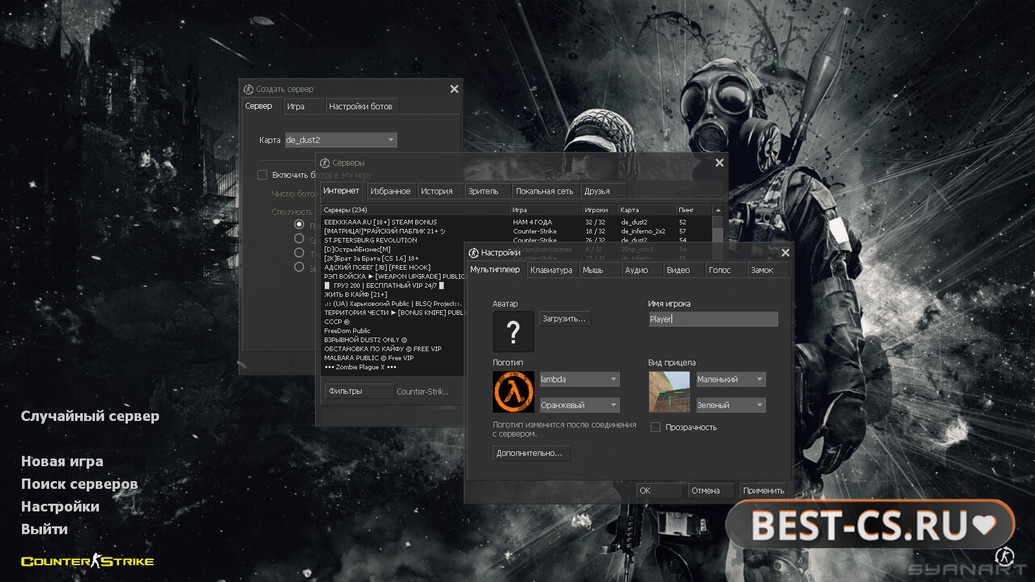The image size is (1035, 582).
Task: Click the small CS figure icon bottom right
Action: (1005, 556)
